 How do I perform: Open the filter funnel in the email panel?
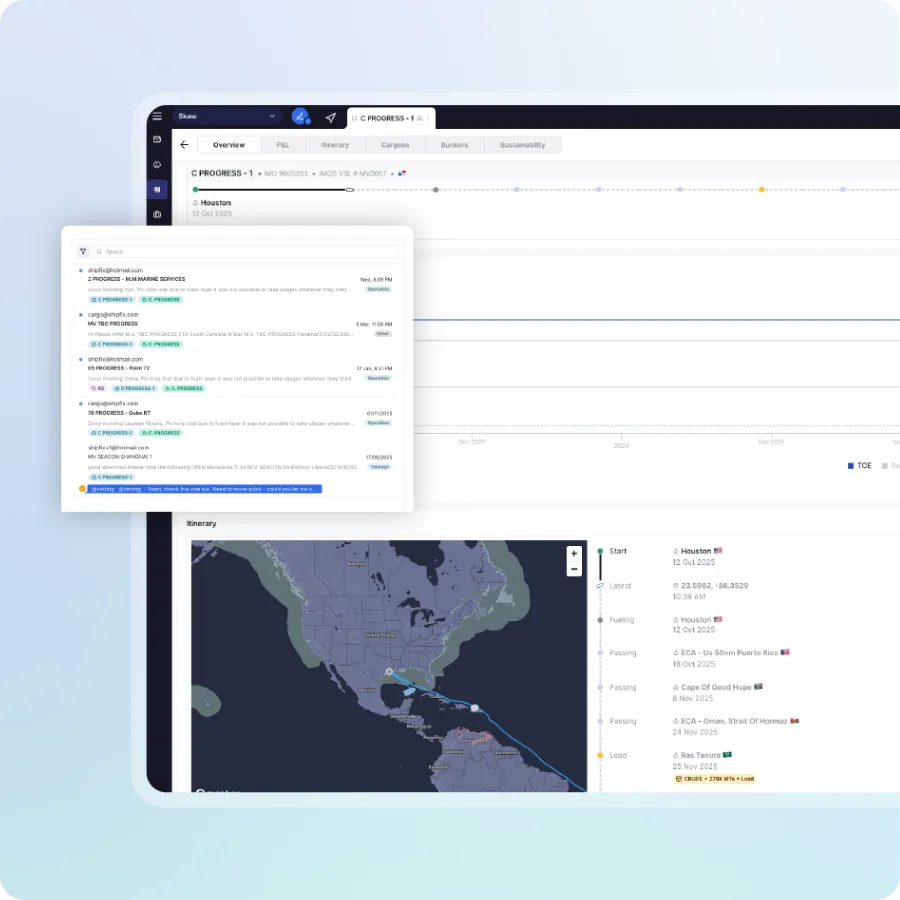click(83, 251)
